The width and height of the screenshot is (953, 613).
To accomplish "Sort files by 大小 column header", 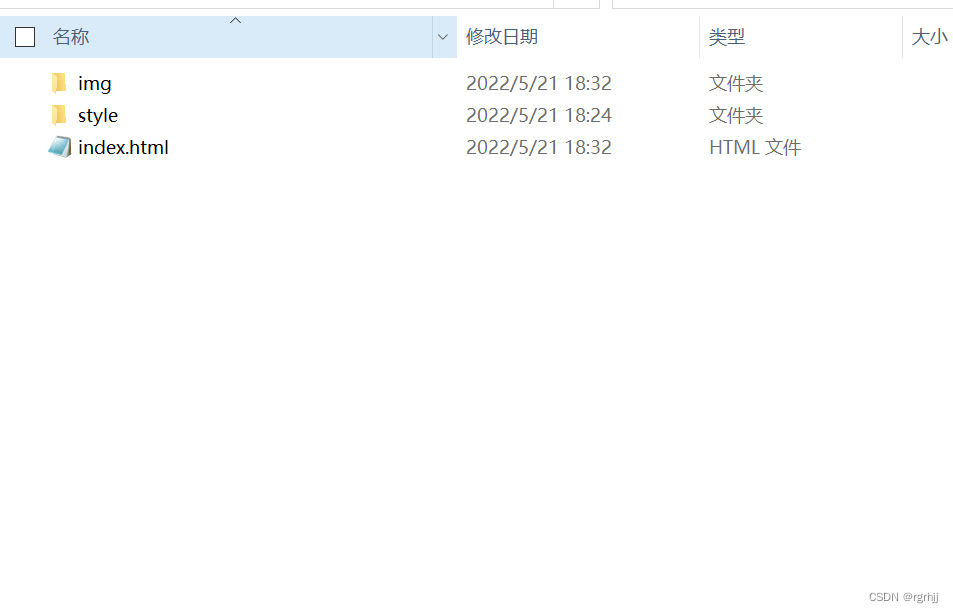I will [x=929, y=37].
